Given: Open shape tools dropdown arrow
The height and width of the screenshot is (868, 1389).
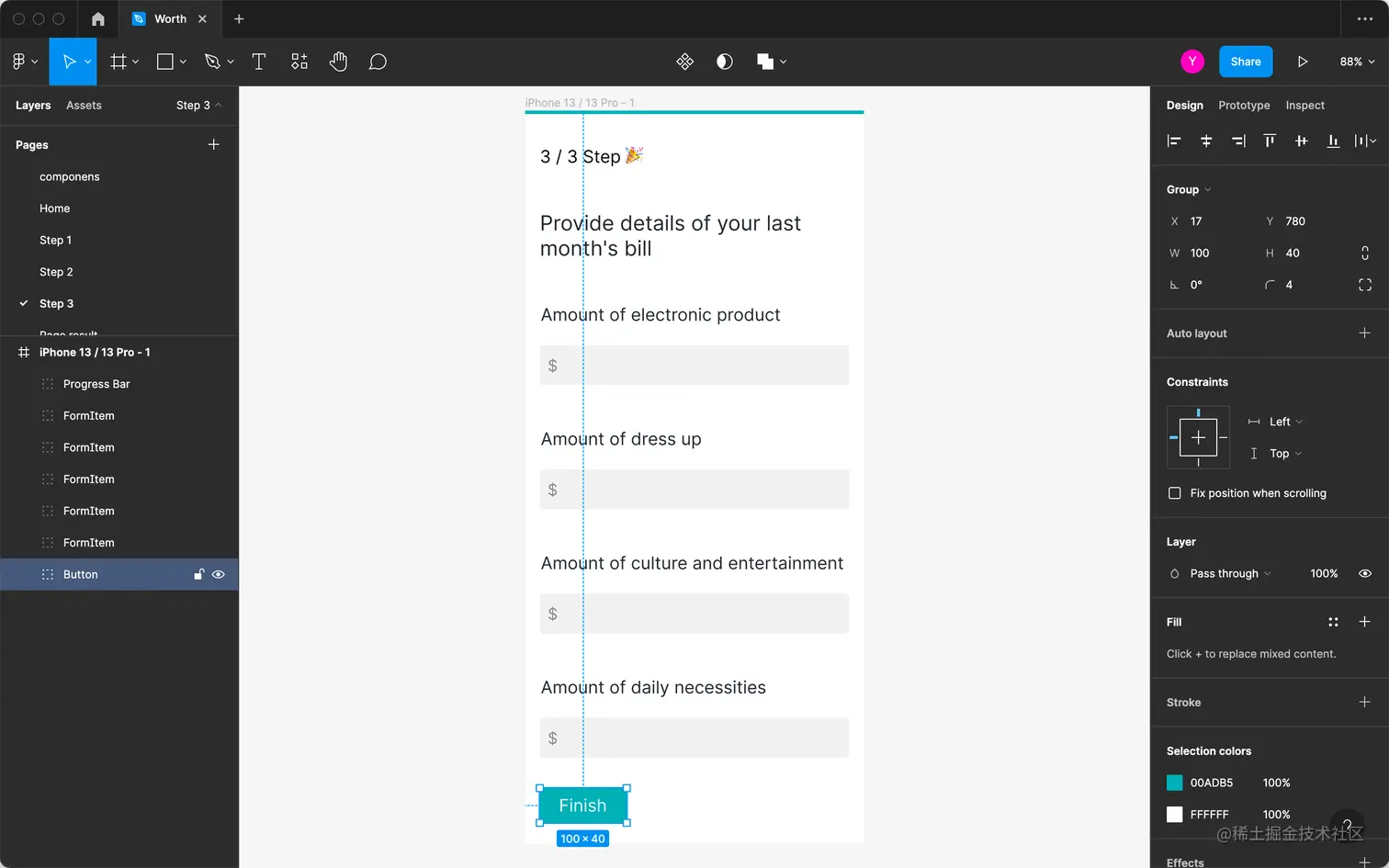Looking at the screenshot, I should click(x=183, y=62).
